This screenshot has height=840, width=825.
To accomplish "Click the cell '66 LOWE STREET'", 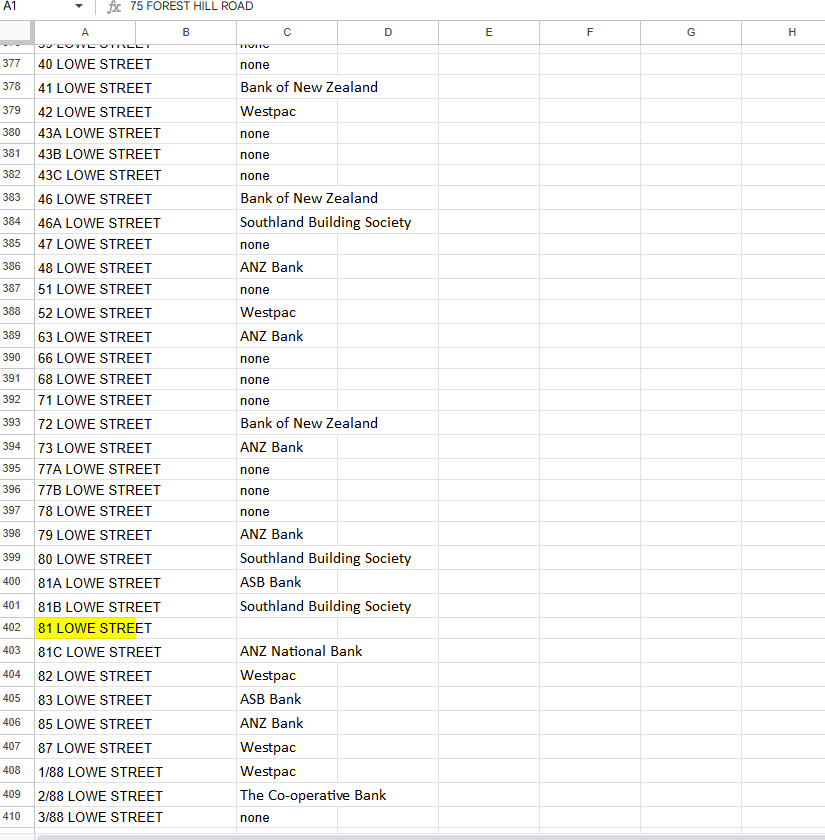I will pyautogui.click(x=85, y=358).
